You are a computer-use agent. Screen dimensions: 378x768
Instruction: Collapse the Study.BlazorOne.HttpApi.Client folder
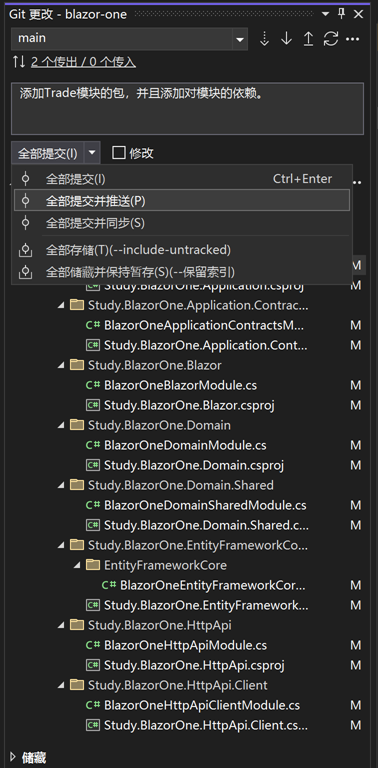pyautogui.click(x=61, y=685)
